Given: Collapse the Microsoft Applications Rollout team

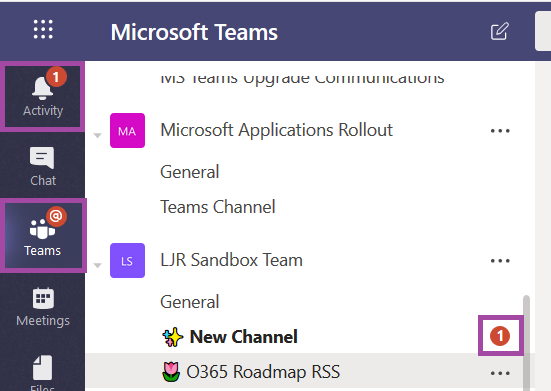Looking at the screenshot, I should coord(97,135).
